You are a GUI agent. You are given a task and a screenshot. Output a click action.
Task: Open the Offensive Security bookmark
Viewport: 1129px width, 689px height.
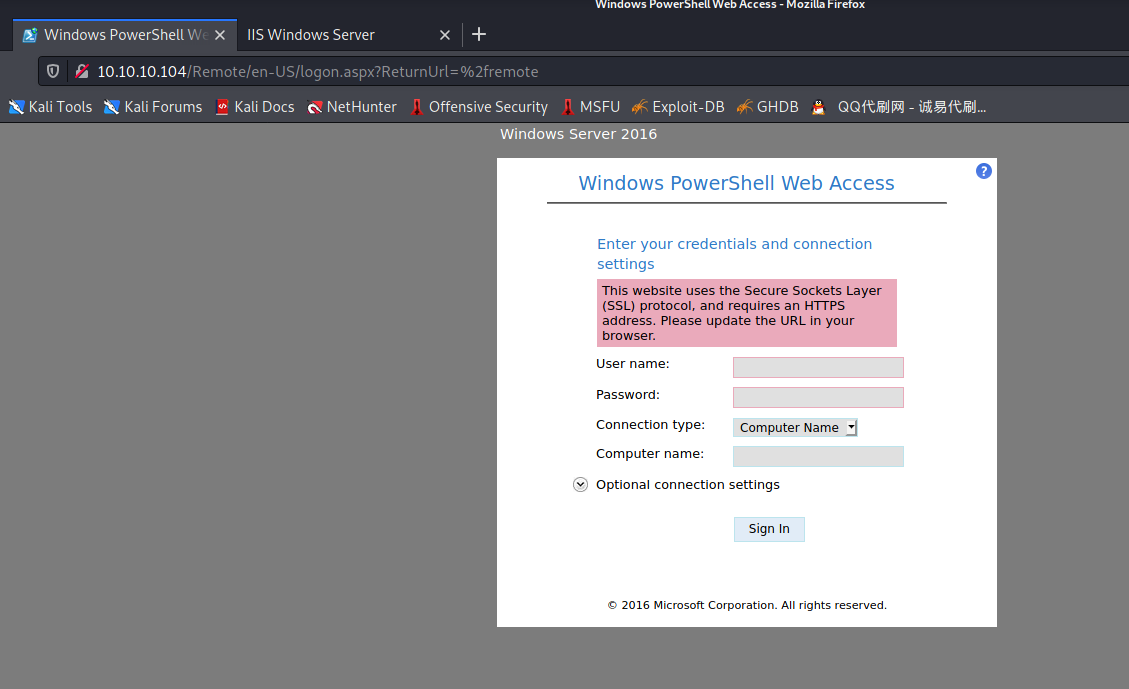click(479, 107)
